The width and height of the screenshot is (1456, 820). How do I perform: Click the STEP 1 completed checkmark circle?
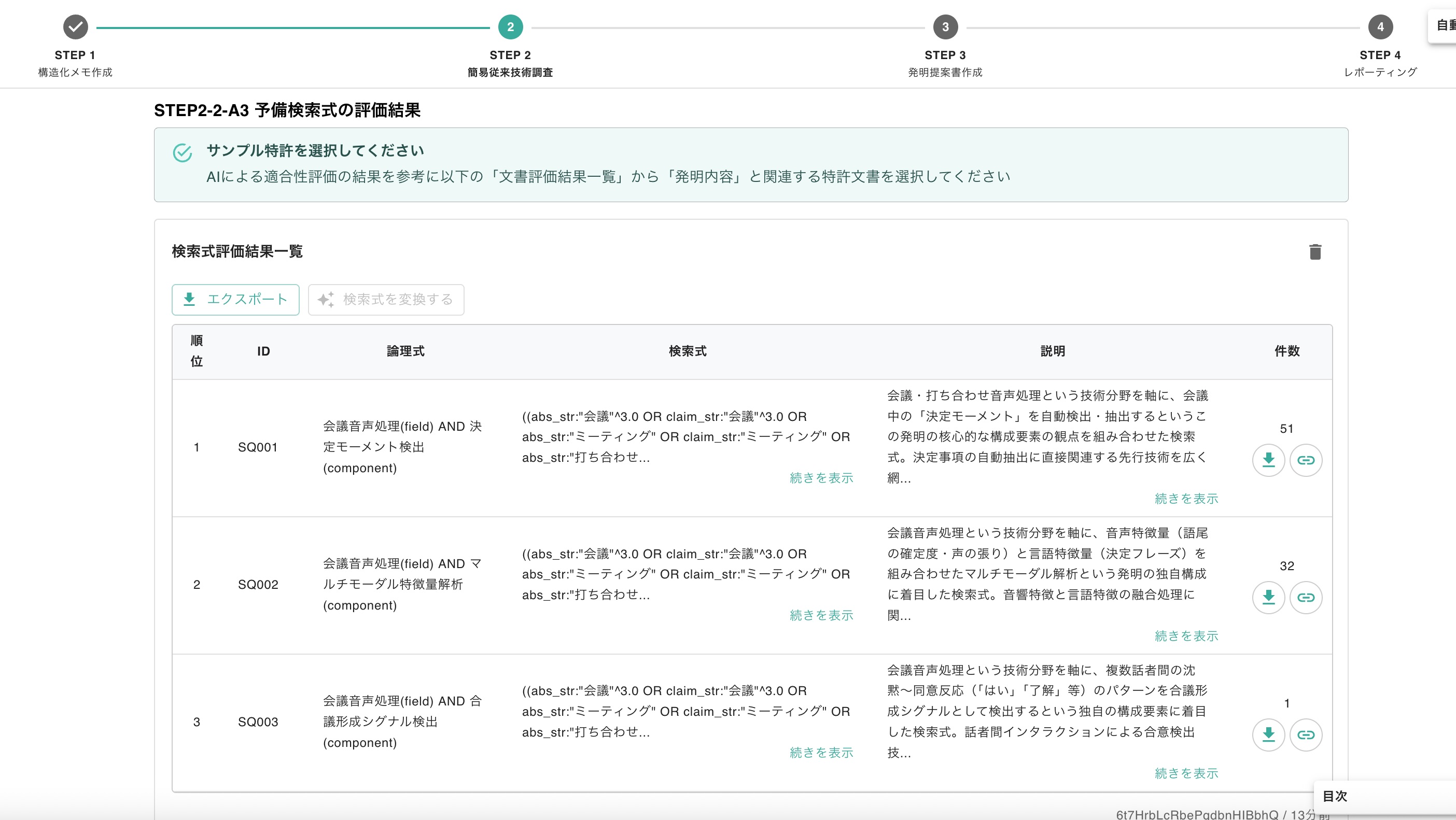tap(75, 26)
